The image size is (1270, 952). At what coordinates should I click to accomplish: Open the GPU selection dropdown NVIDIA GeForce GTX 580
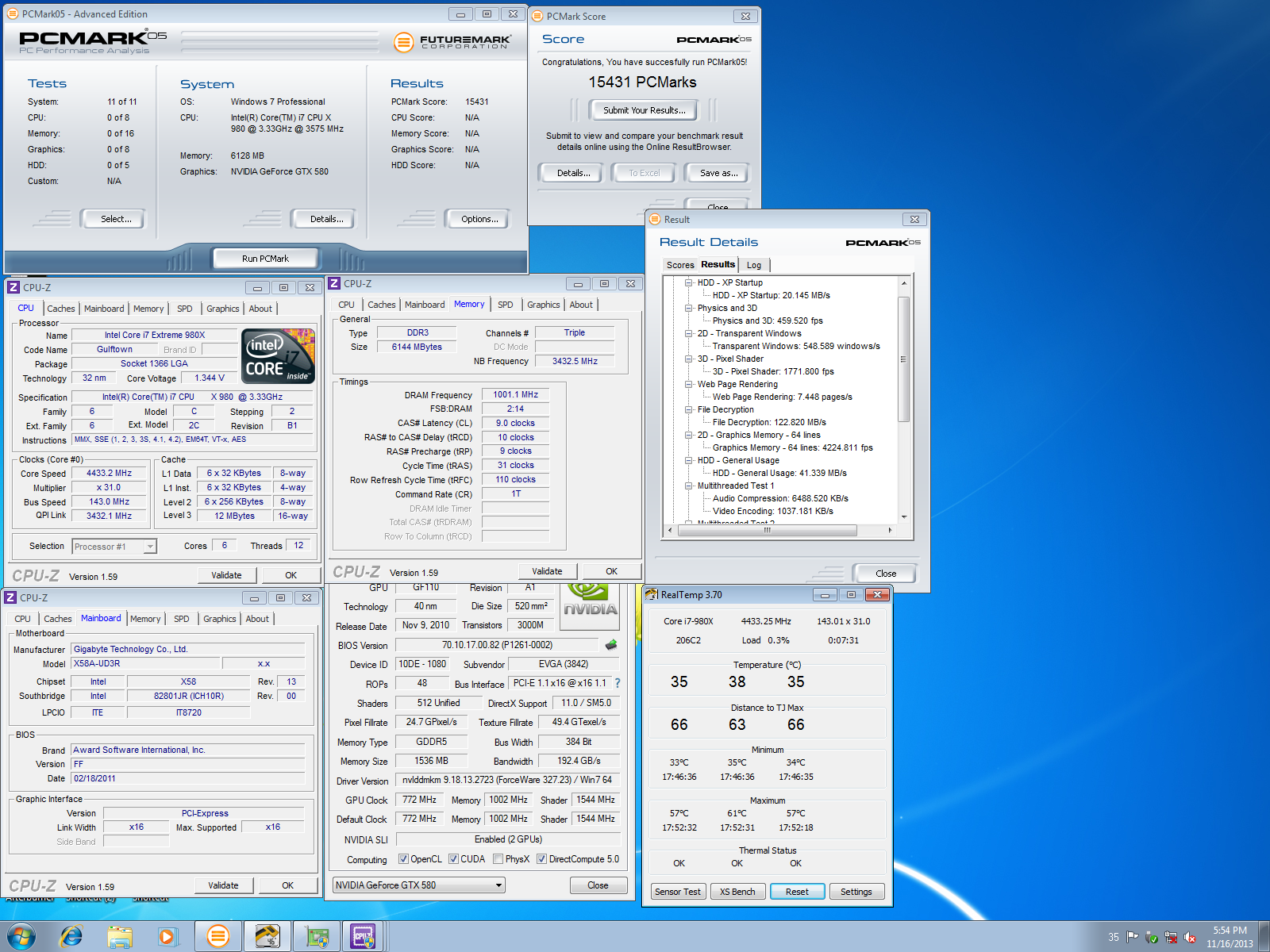tap(419, 885)
